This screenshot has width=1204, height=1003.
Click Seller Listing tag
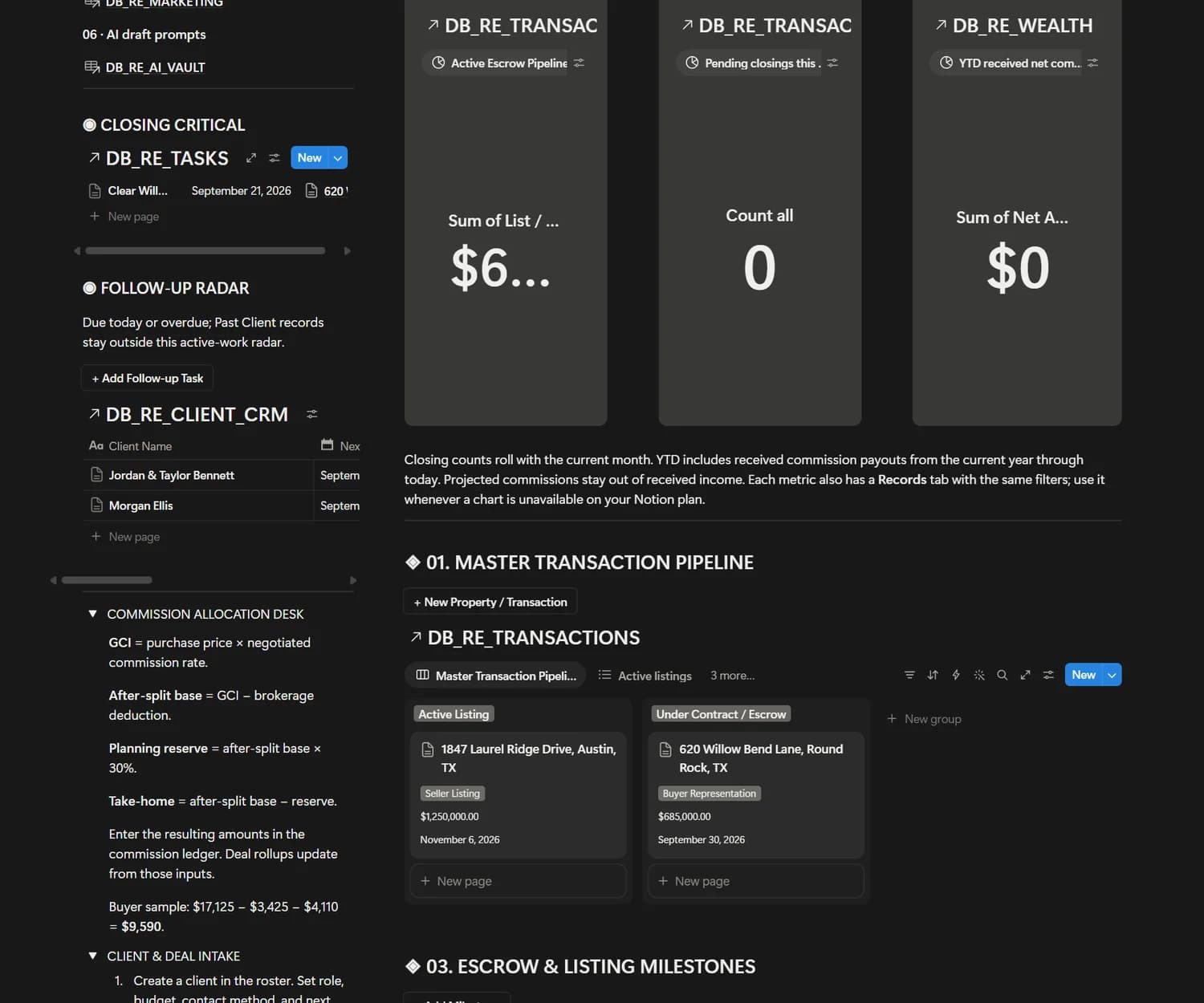click(x=453, y=794)
